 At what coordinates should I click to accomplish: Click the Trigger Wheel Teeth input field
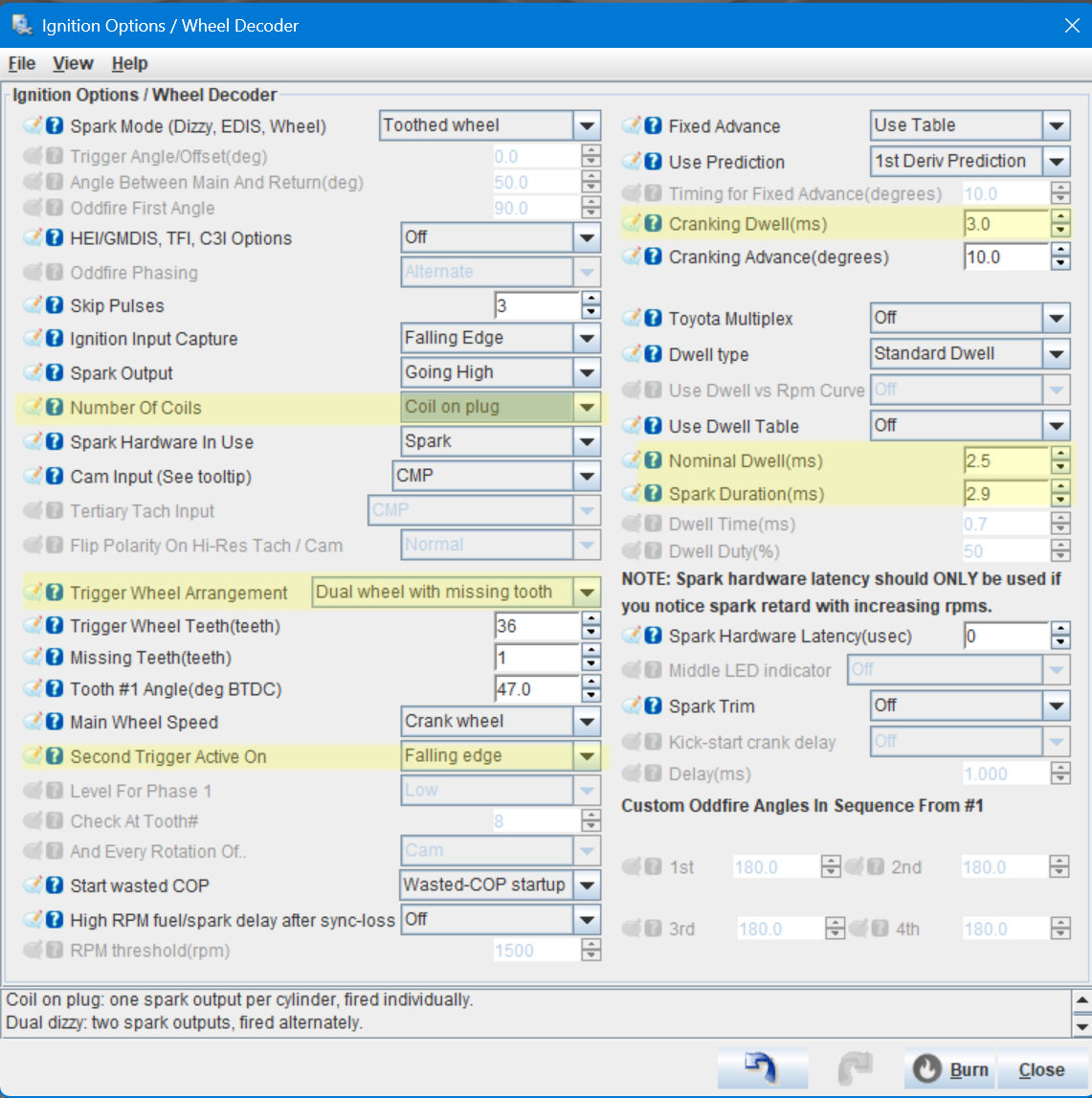(536, 626)
